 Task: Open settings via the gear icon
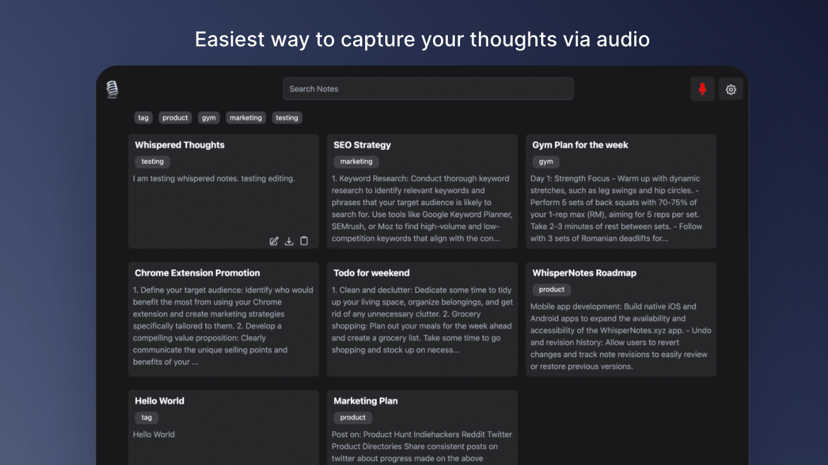(730, 90)
